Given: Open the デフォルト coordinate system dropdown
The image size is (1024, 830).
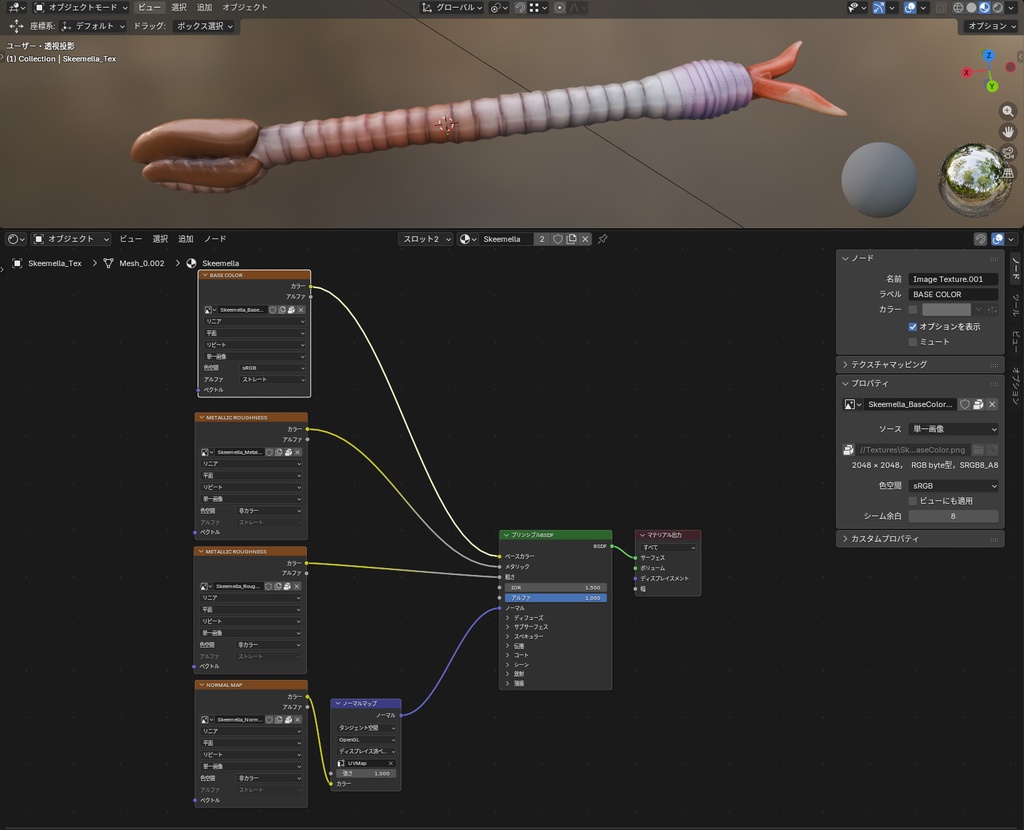Looking at the screenshot, I should [93, 26].
